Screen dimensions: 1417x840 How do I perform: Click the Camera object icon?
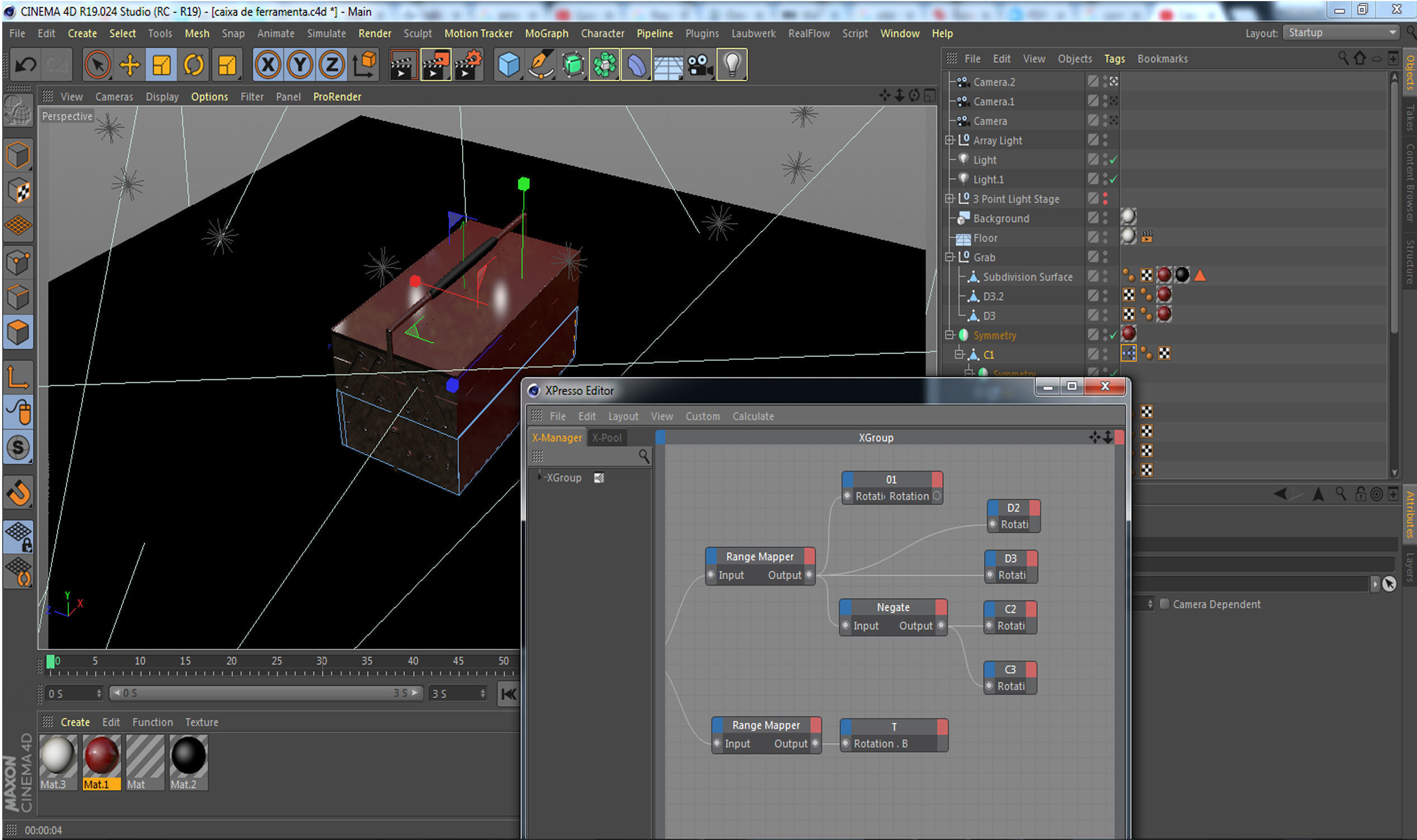pyautogui.click(x=700, y=65)
